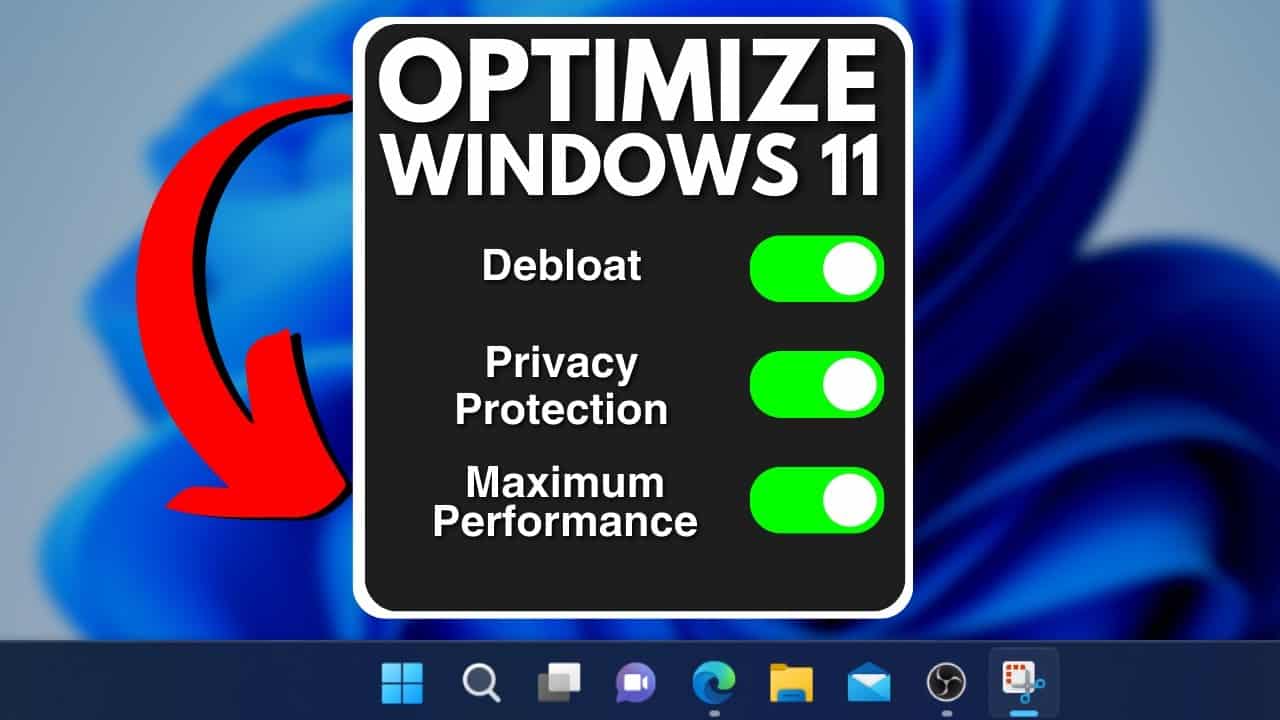This screenshot has height=720, width=1280.
Task: Open File Explorer folder icon
Action: 791,684
